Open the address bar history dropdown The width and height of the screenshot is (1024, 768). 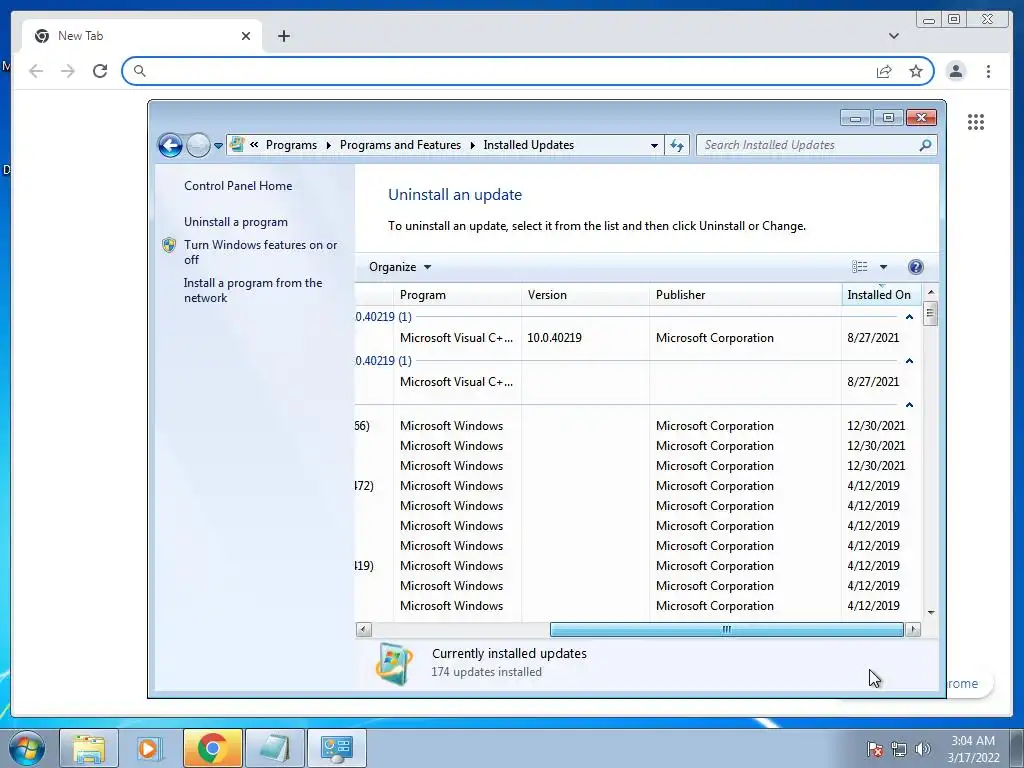pyautogui.click(x=654, y=146)
